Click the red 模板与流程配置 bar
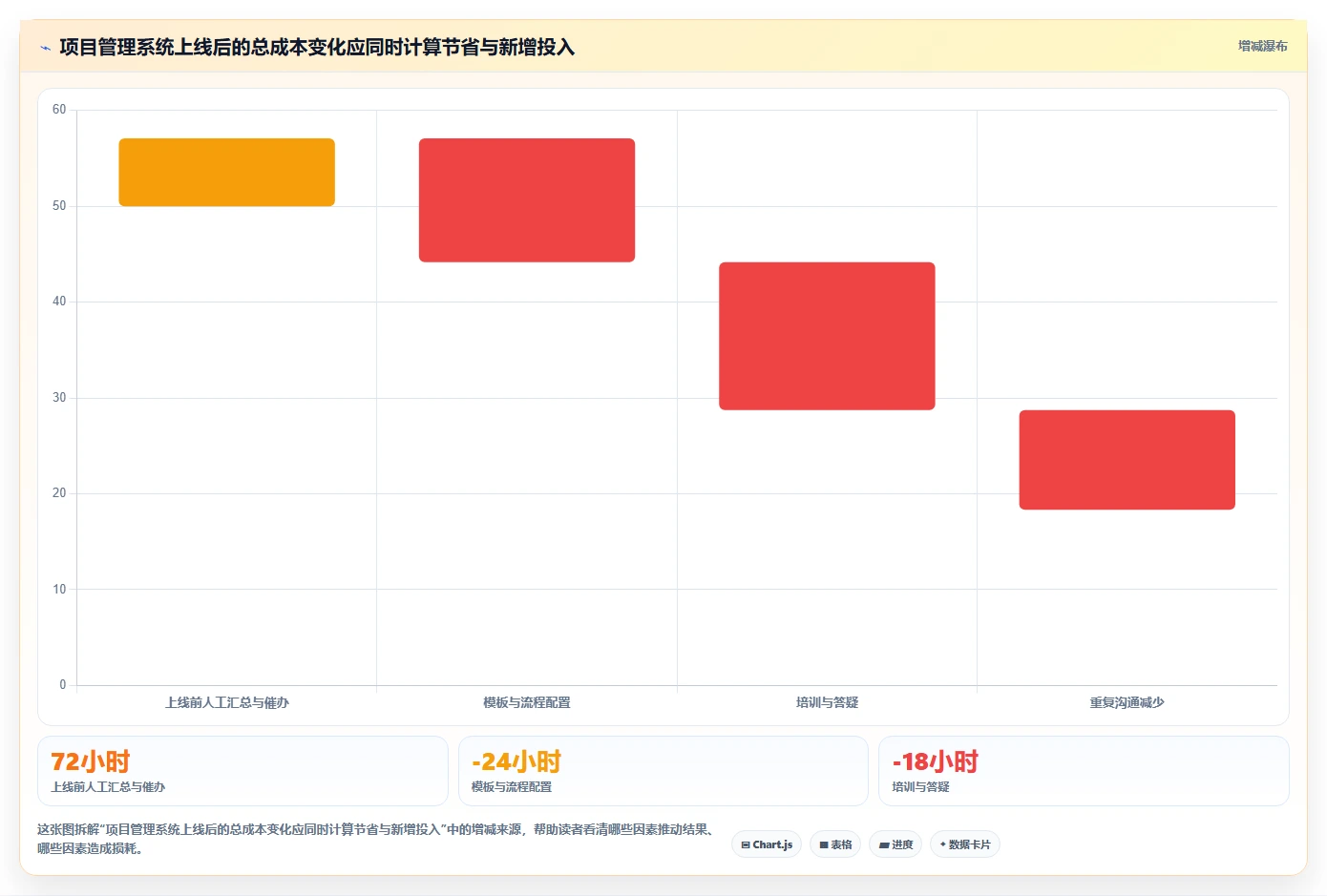The width and height of the screenshot is (1327, 896). (x=527, y=200)
